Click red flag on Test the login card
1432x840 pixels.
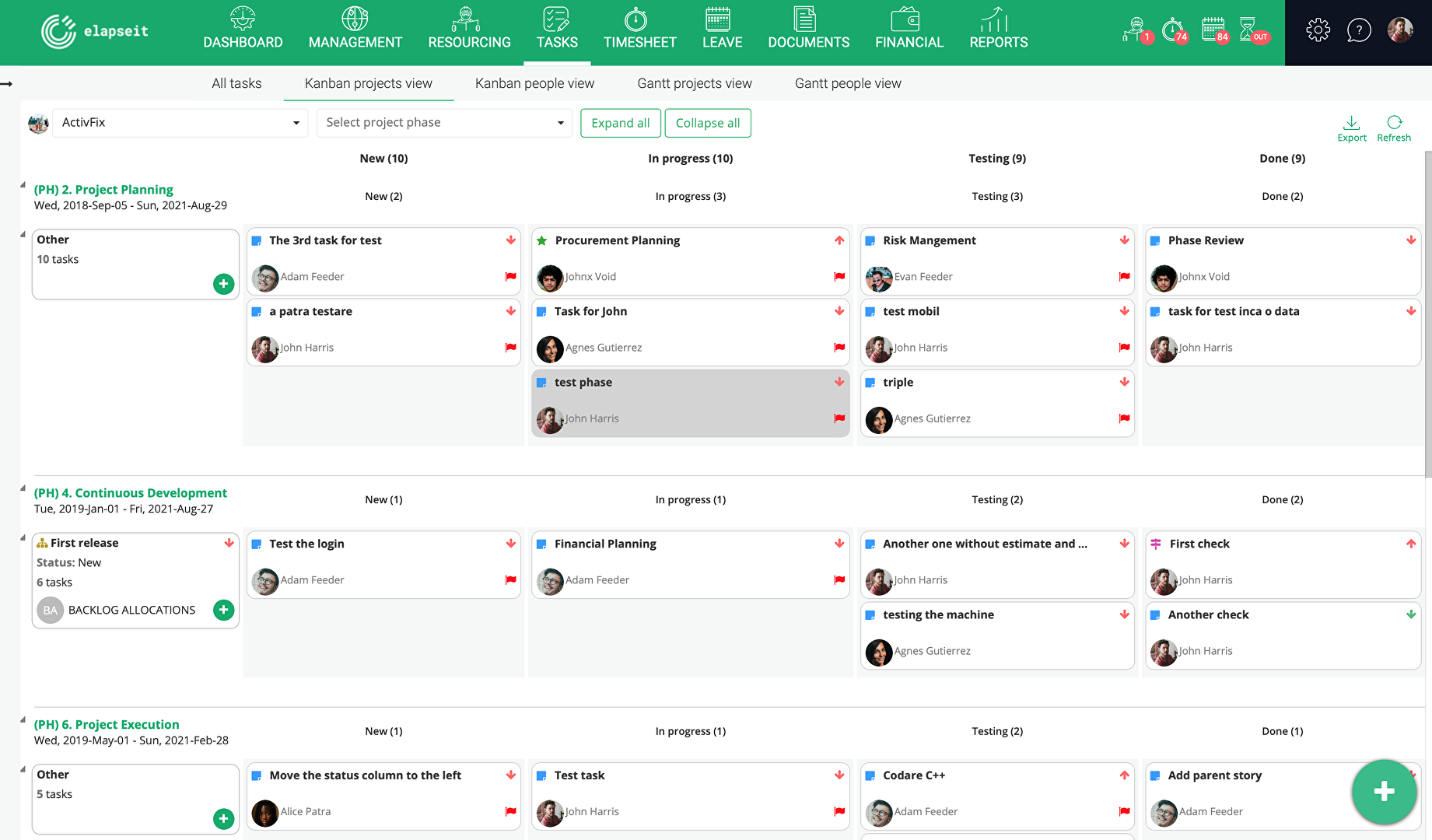[x=510, y=579]
